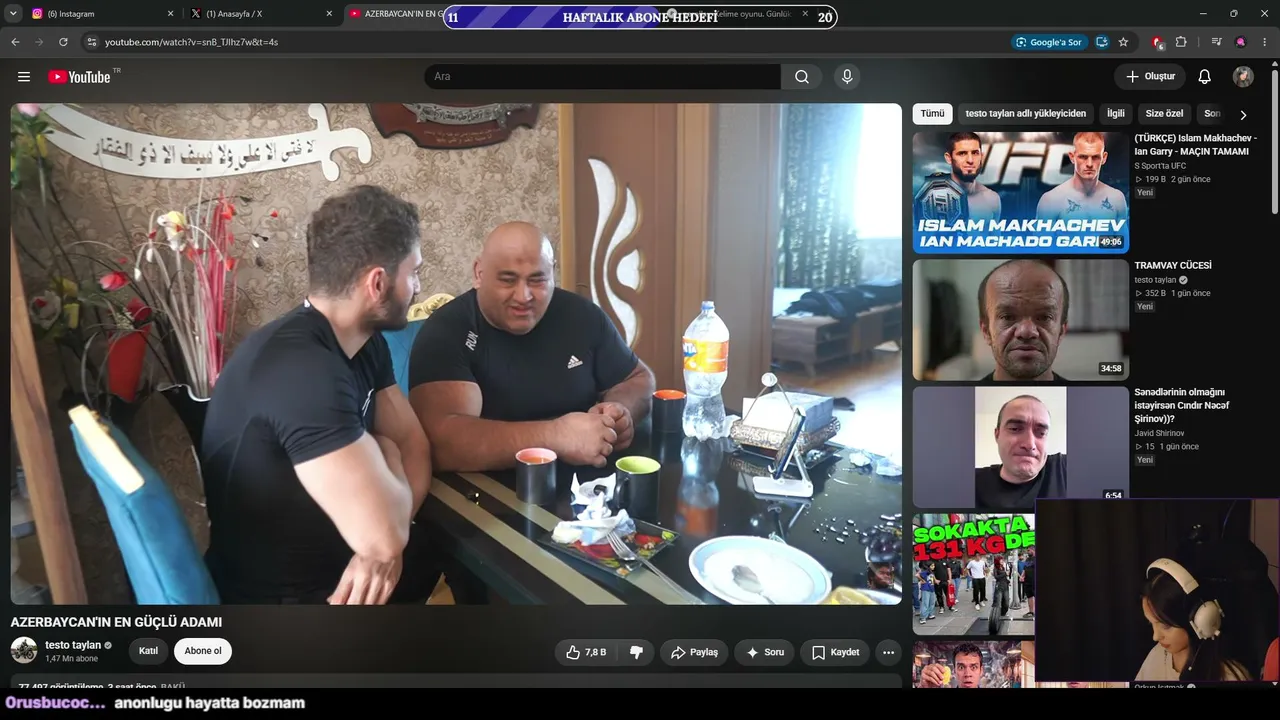The width and height of the screenshot is (1280, 720).
Task: Select the Tümü filter chip
Action: pyautogui.click(x=932, y=114)
